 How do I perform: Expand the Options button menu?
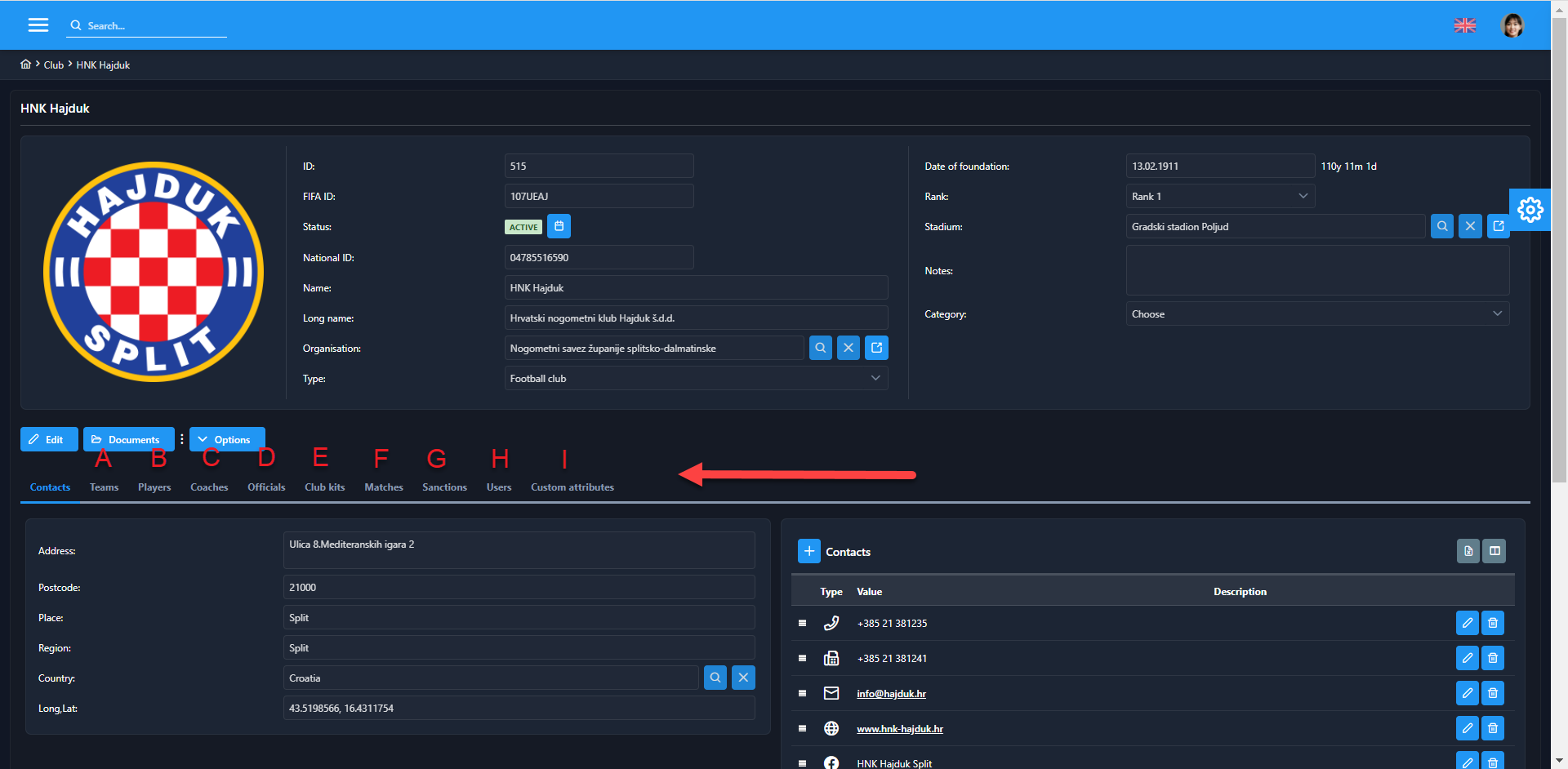(x=226, y=439)
